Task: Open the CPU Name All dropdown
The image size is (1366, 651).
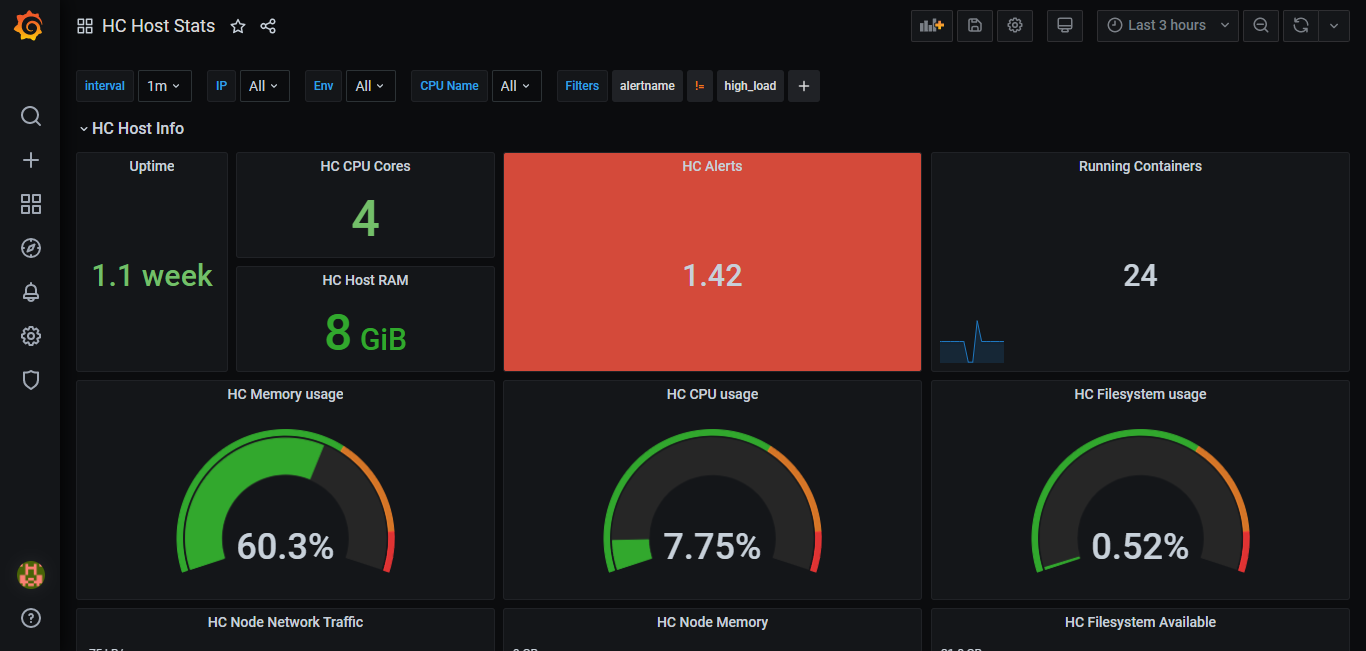Action: [x=516, y=86]
